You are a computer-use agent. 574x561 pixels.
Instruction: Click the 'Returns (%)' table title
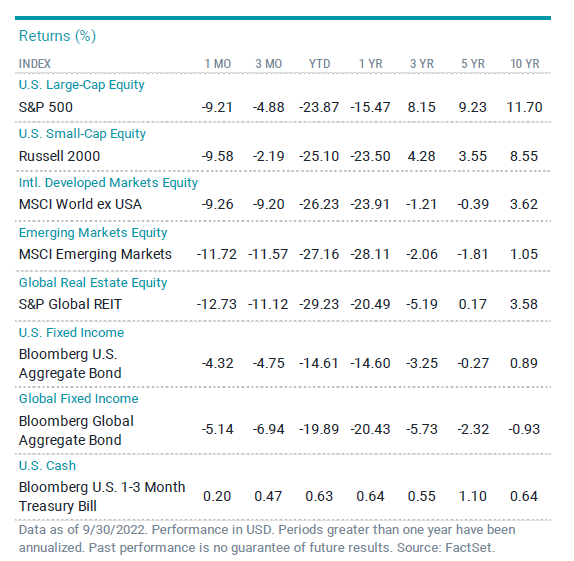click(57, 36)
